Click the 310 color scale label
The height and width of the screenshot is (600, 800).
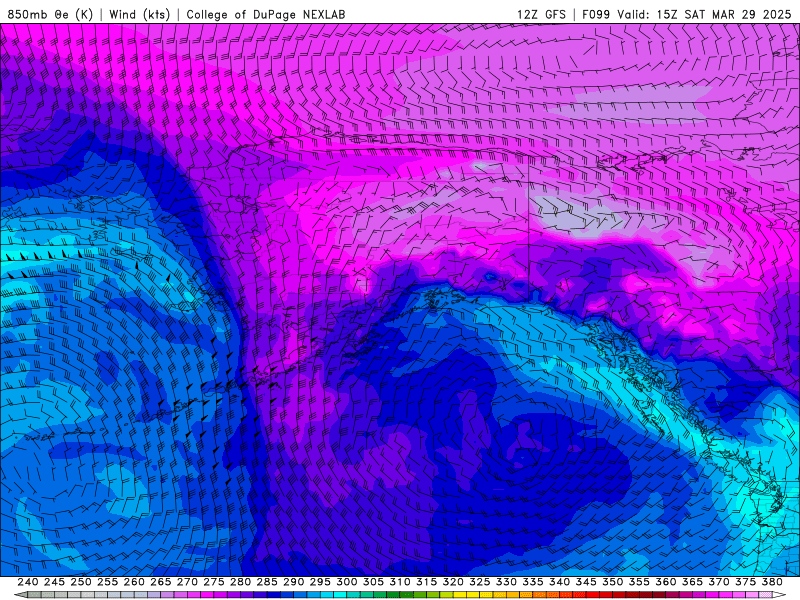click(x=399, y=582)
